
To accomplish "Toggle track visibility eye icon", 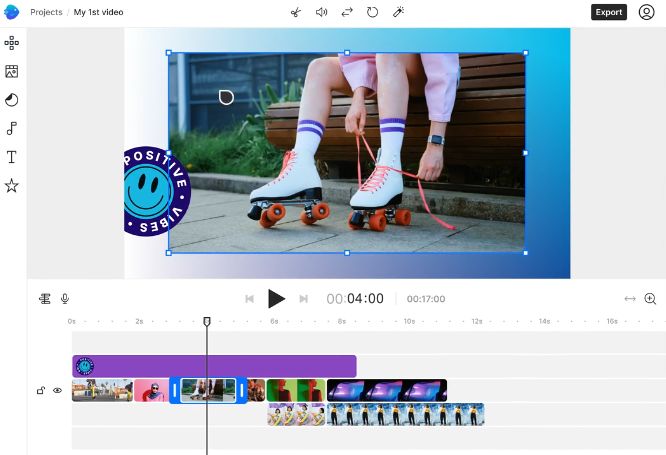I will [57, 390].
